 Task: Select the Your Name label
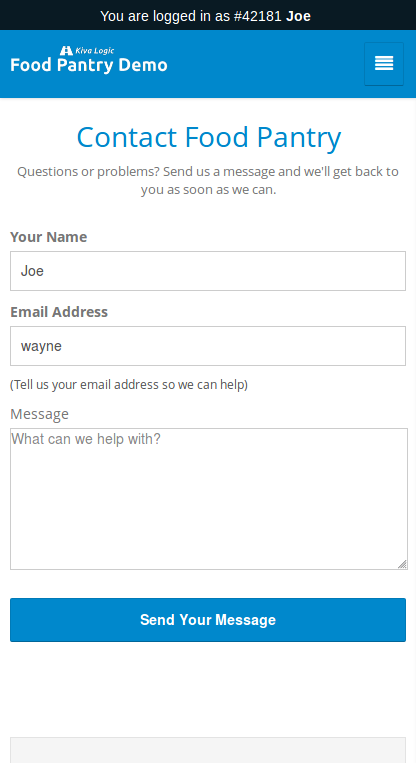49,237
